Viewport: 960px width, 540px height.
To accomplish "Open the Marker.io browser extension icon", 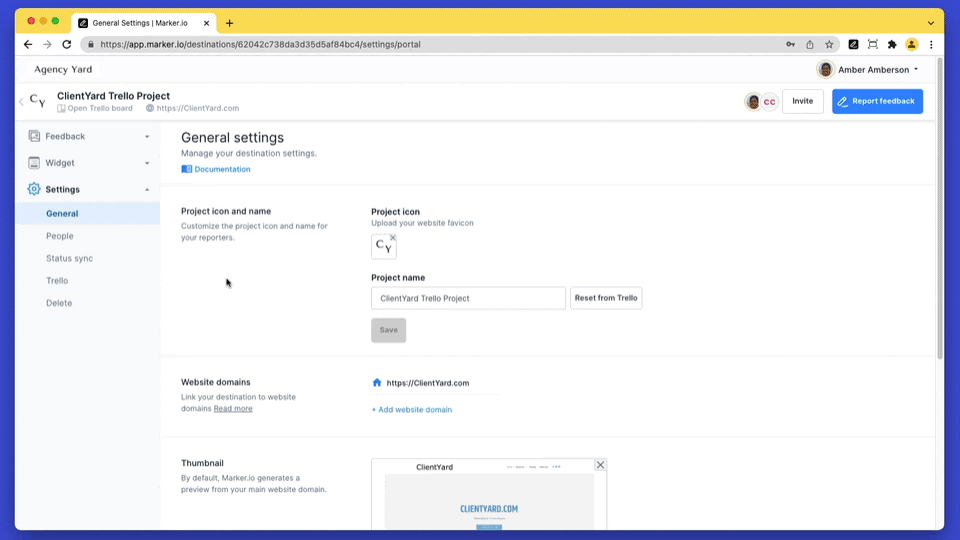I will [x=853, y=44].
